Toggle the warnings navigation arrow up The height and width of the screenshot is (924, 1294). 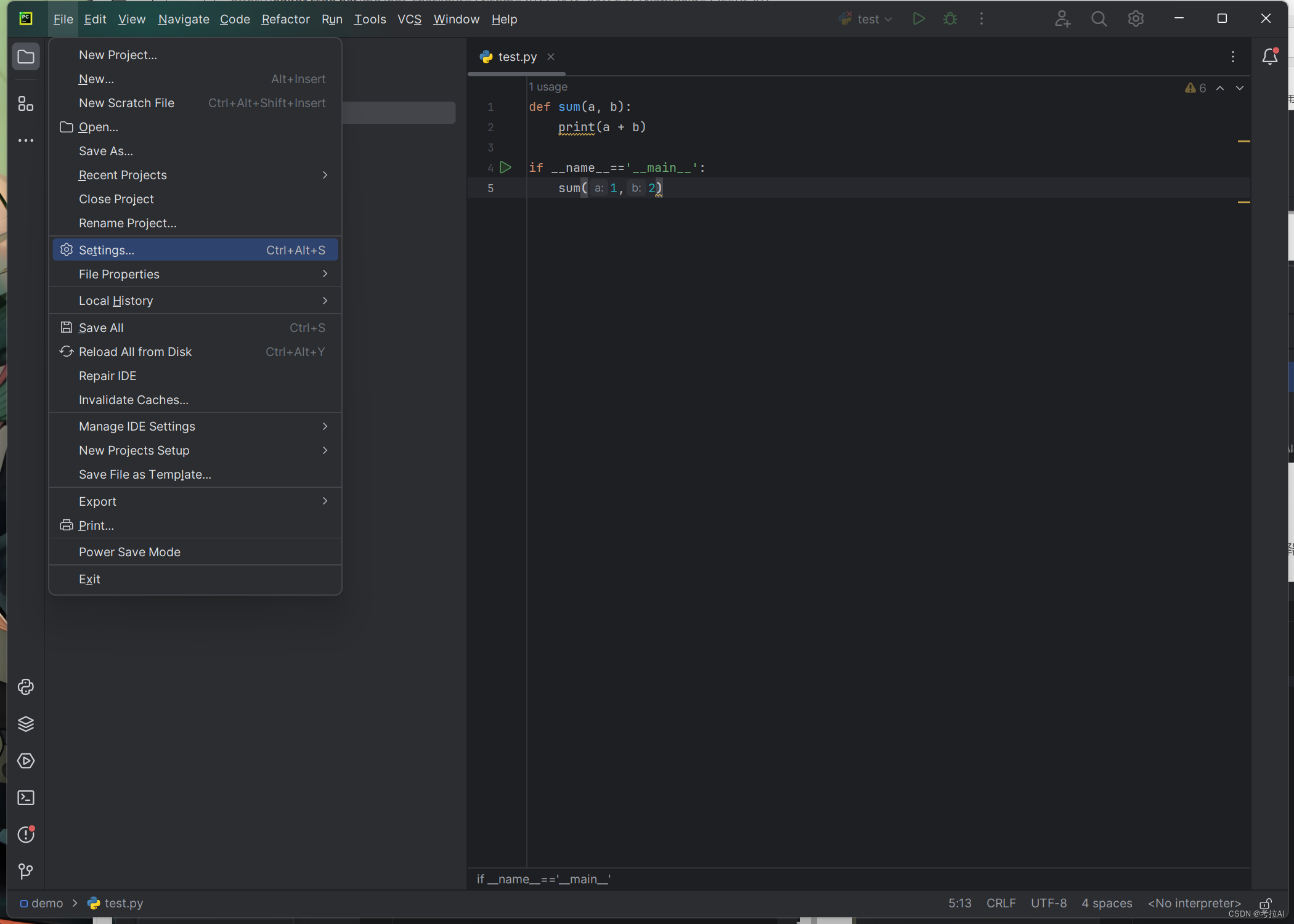(1220, 88)
